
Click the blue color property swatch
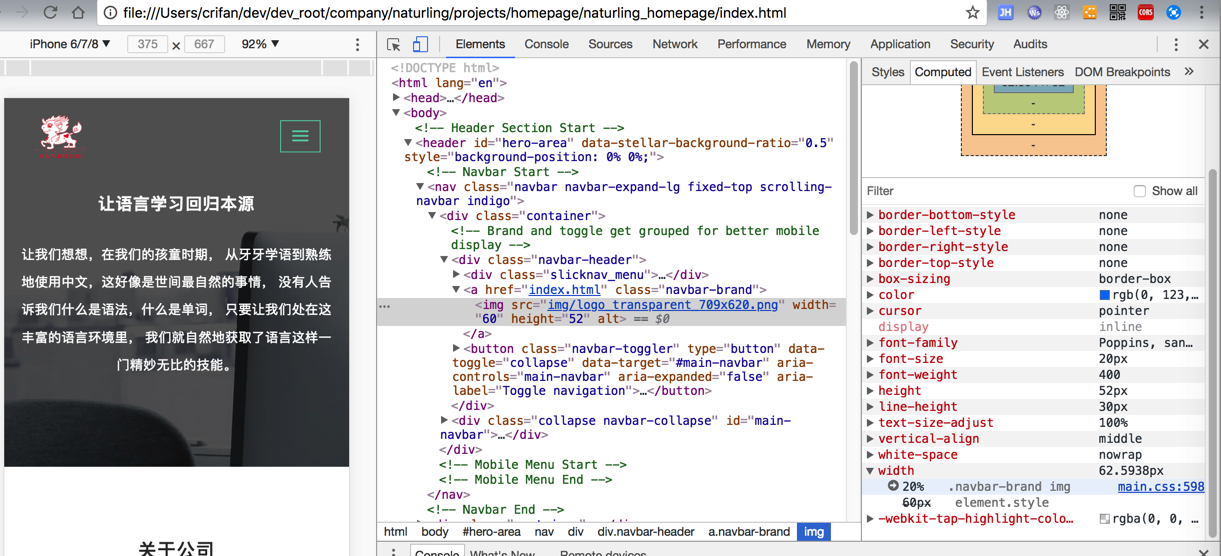[1104, 295]
